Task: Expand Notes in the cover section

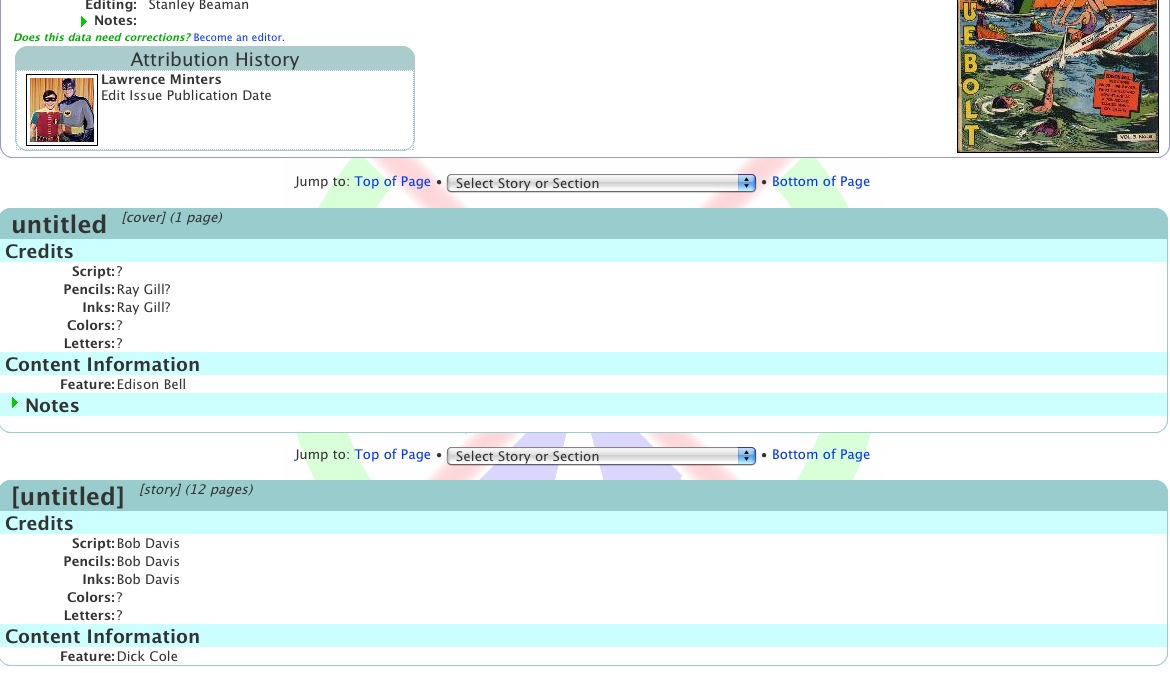Action: coord(15,404)
